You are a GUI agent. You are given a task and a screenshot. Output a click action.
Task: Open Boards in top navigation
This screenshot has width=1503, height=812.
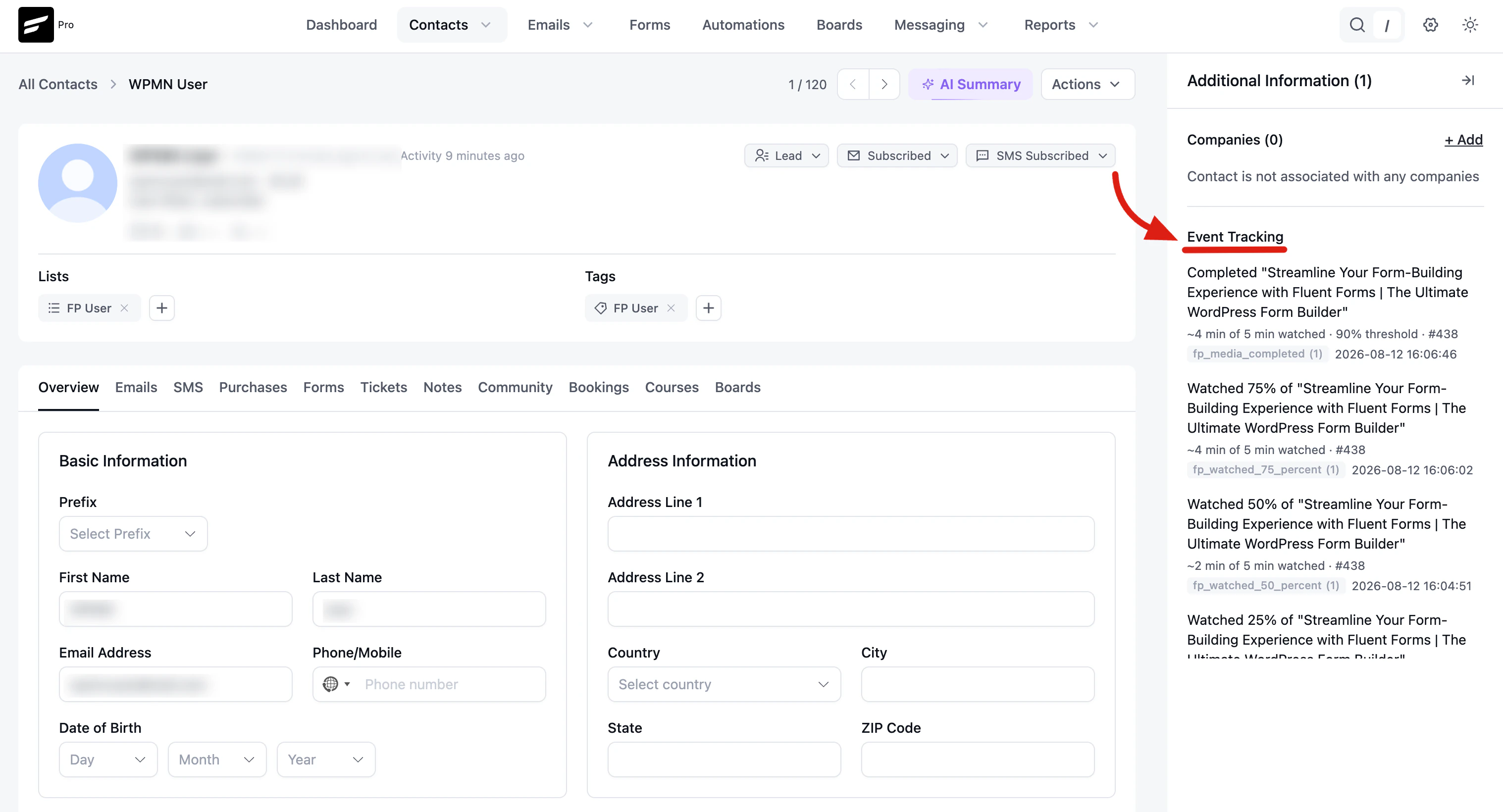tap(839, 24)
